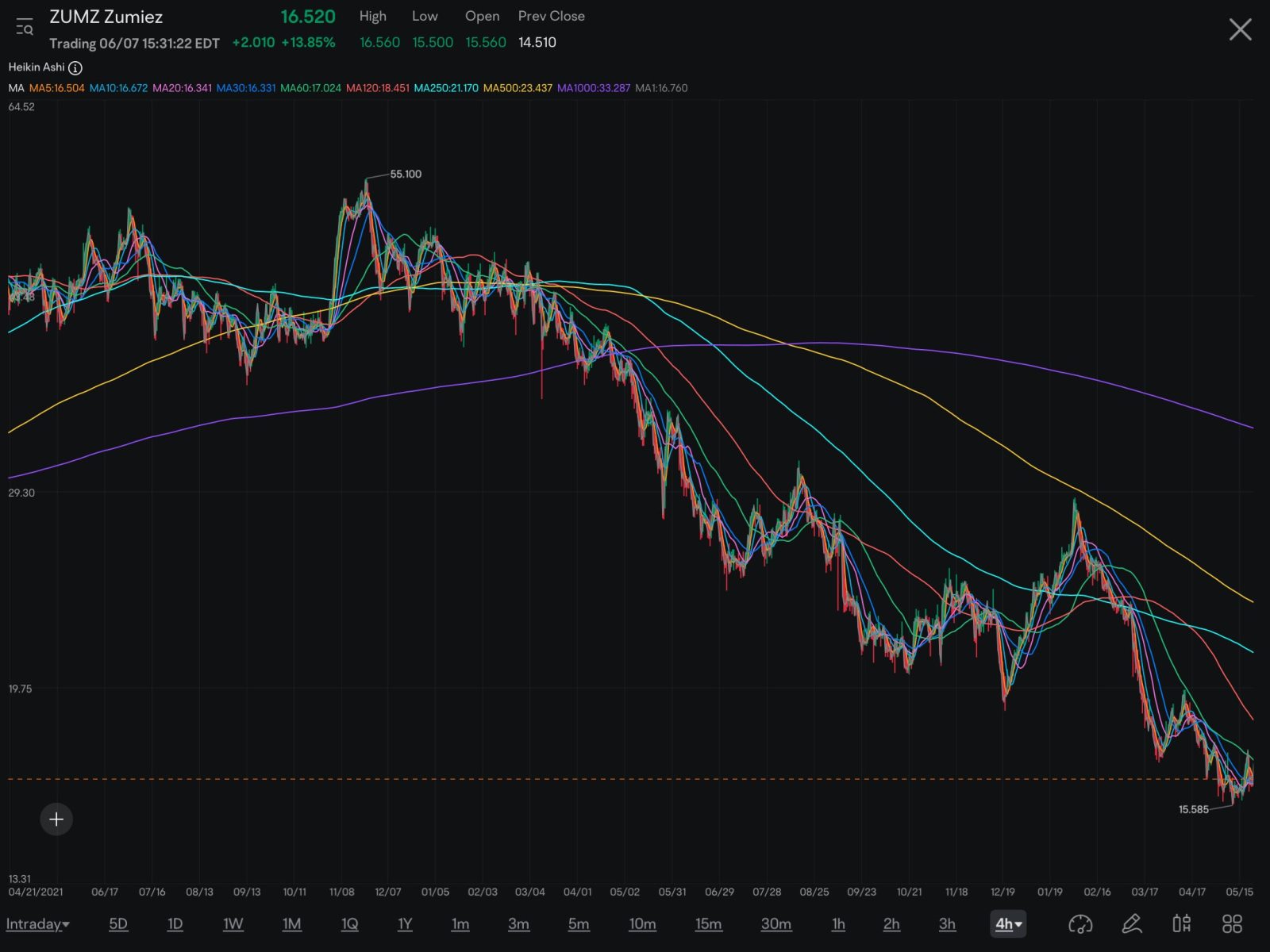Close the full-screen chart
Viewport: 1270px width, 952px height.
pos(1240,30)
